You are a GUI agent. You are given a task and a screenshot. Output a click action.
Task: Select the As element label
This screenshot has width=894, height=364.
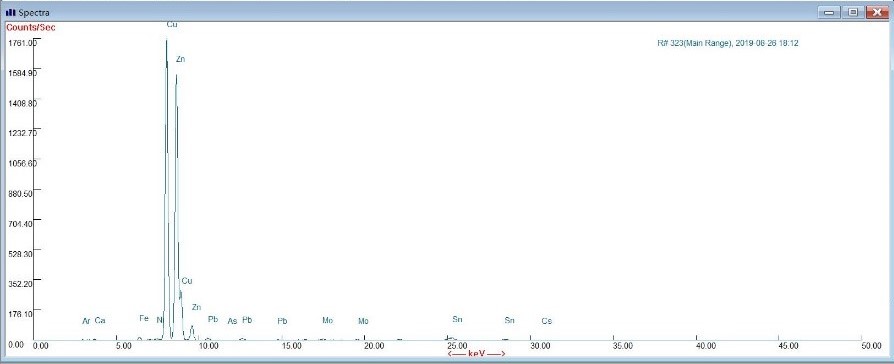(232, 321)
